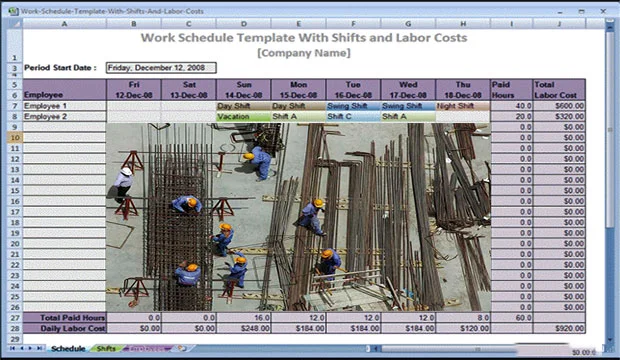620x360 pixels.
Task: Click the vertical scrollbar down arrow
Action: click(610, 339)
